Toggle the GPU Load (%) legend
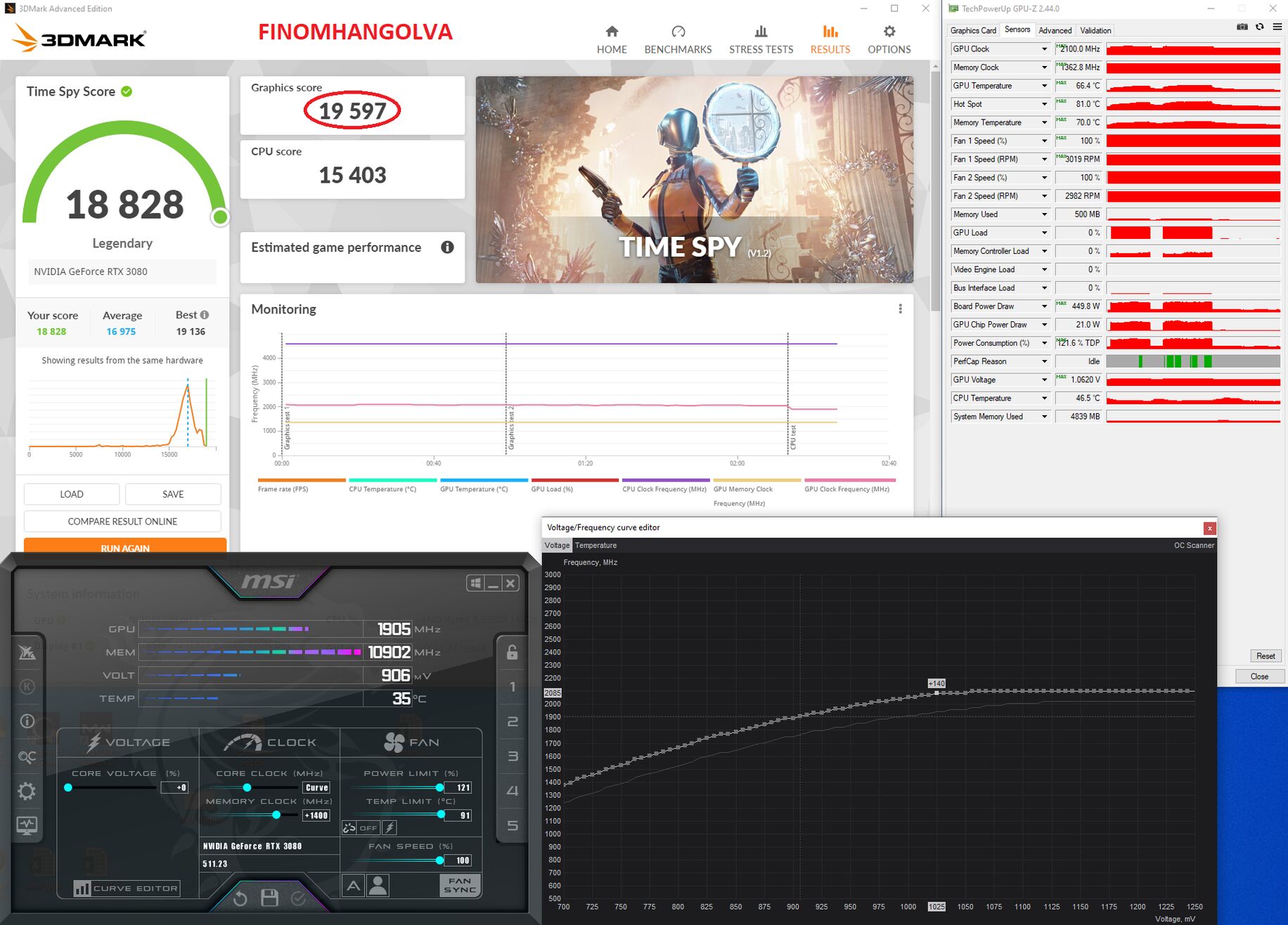 tap(575, 486)
